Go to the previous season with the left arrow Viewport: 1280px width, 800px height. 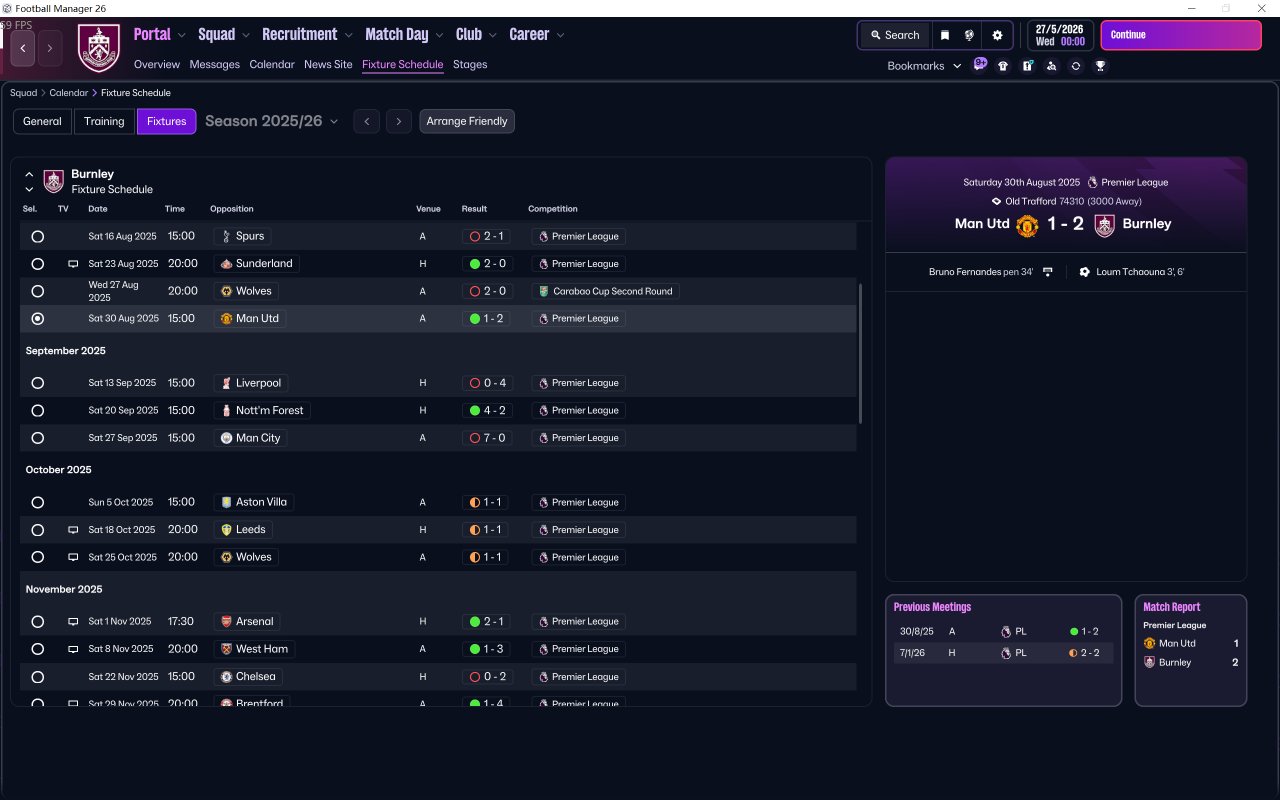click(367, 121)
